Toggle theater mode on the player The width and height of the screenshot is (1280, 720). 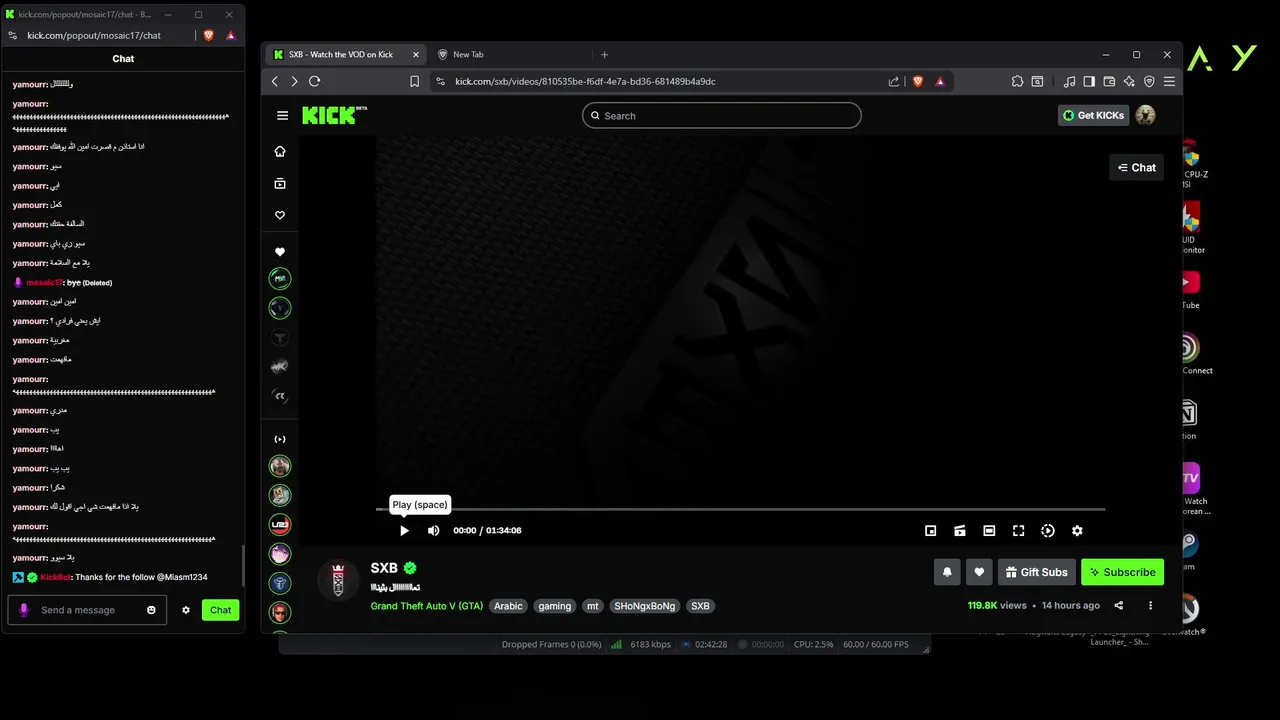point(989,531)
